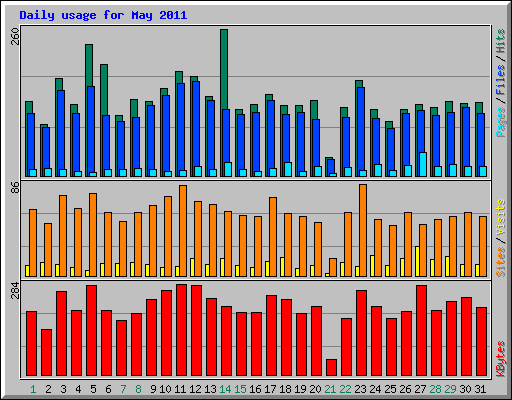Screen dimensions: 512x400
Task: Click day label "1" on the x-axis
Action: (33, 389)
